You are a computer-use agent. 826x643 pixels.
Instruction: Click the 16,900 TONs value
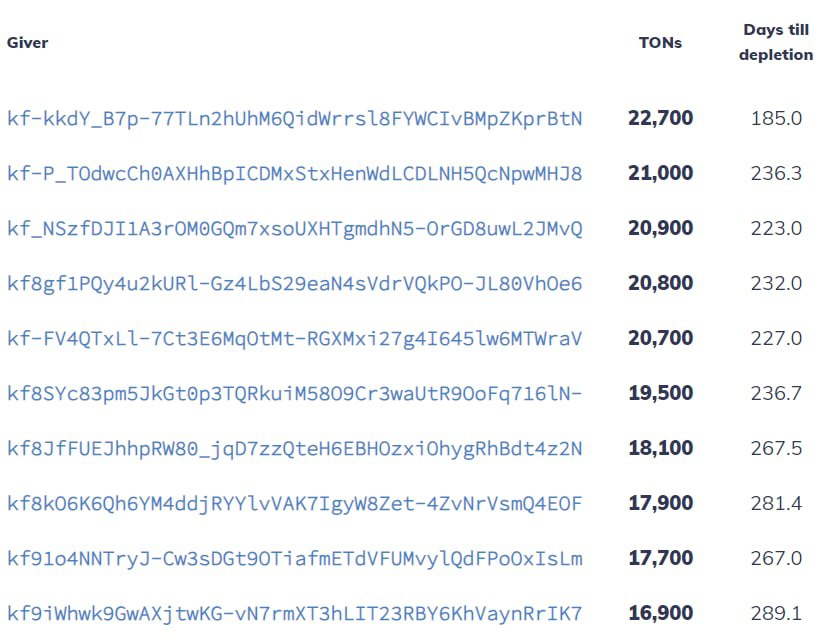tap(661, 613)
